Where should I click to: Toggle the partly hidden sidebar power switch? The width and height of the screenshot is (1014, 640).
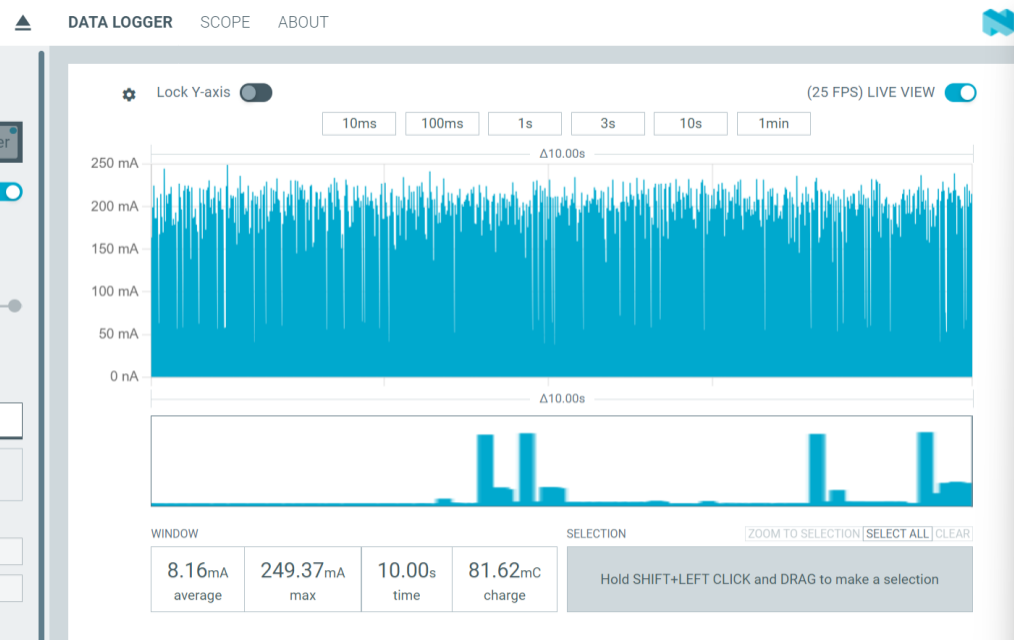pos(11,192)
